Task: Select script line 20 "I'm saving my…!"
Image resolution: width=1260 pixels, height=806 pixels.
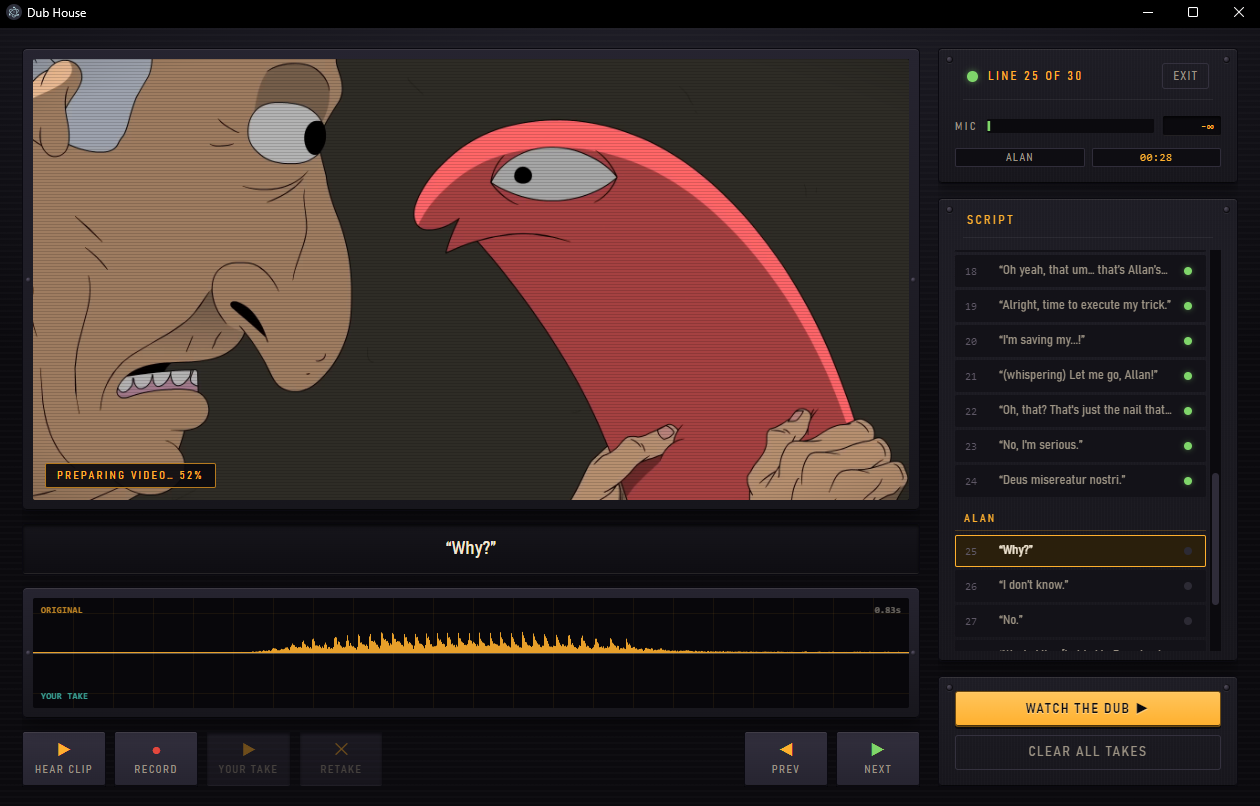Action: tap(1080, 340)
